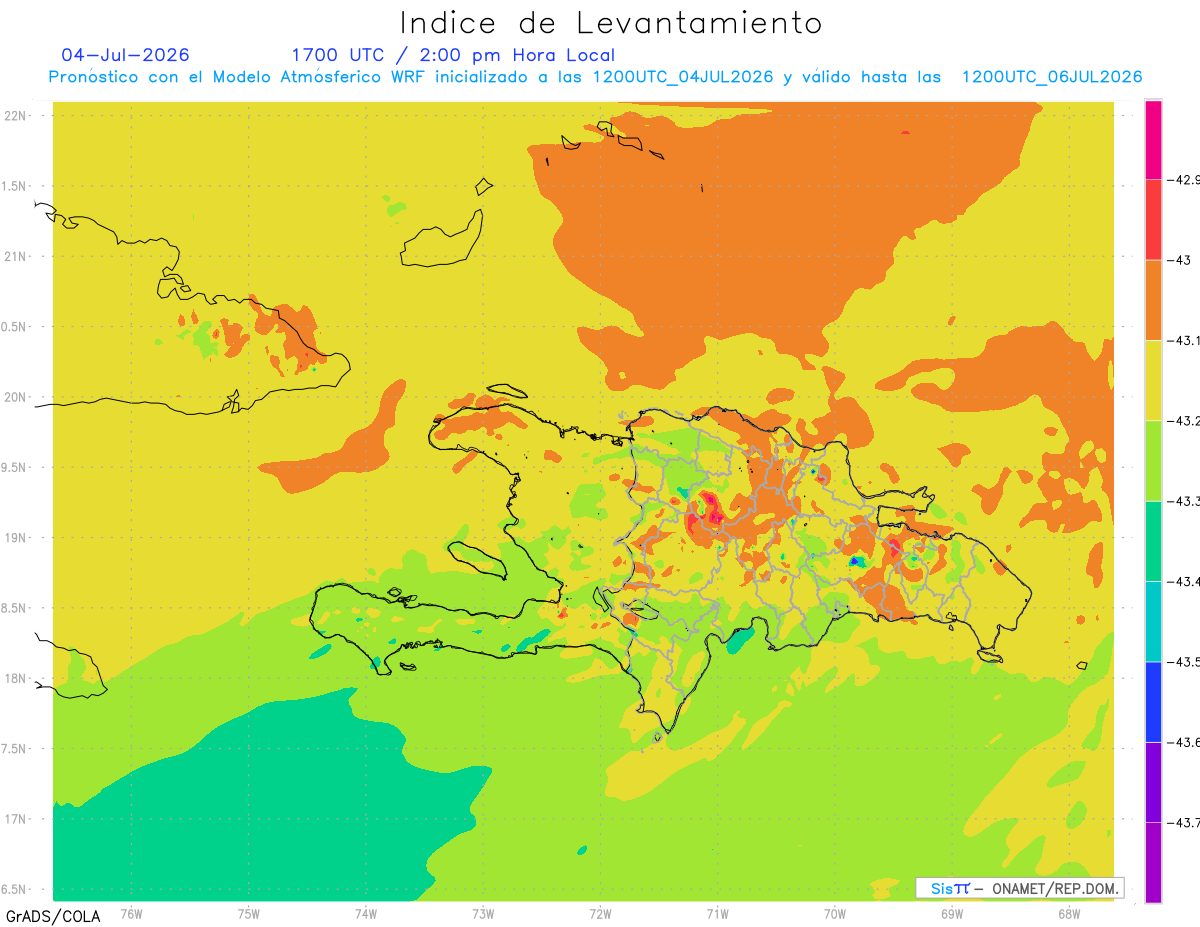Click the title "Indice de Levantamiento"

tap(611, 22)
